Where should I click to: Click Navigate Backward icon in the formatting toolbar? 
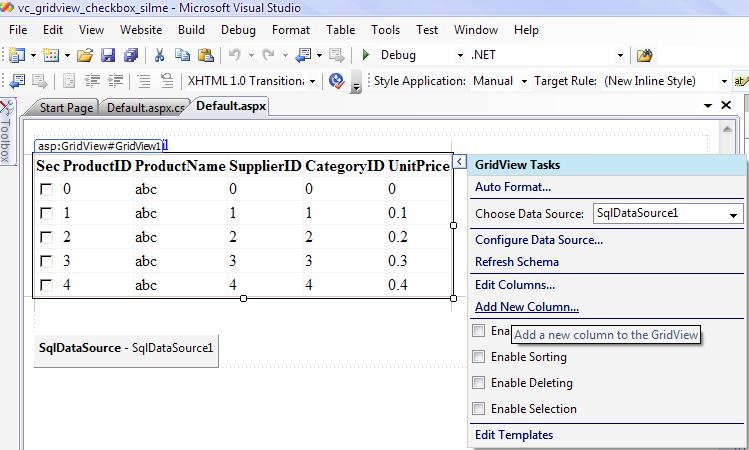(17, 81)
